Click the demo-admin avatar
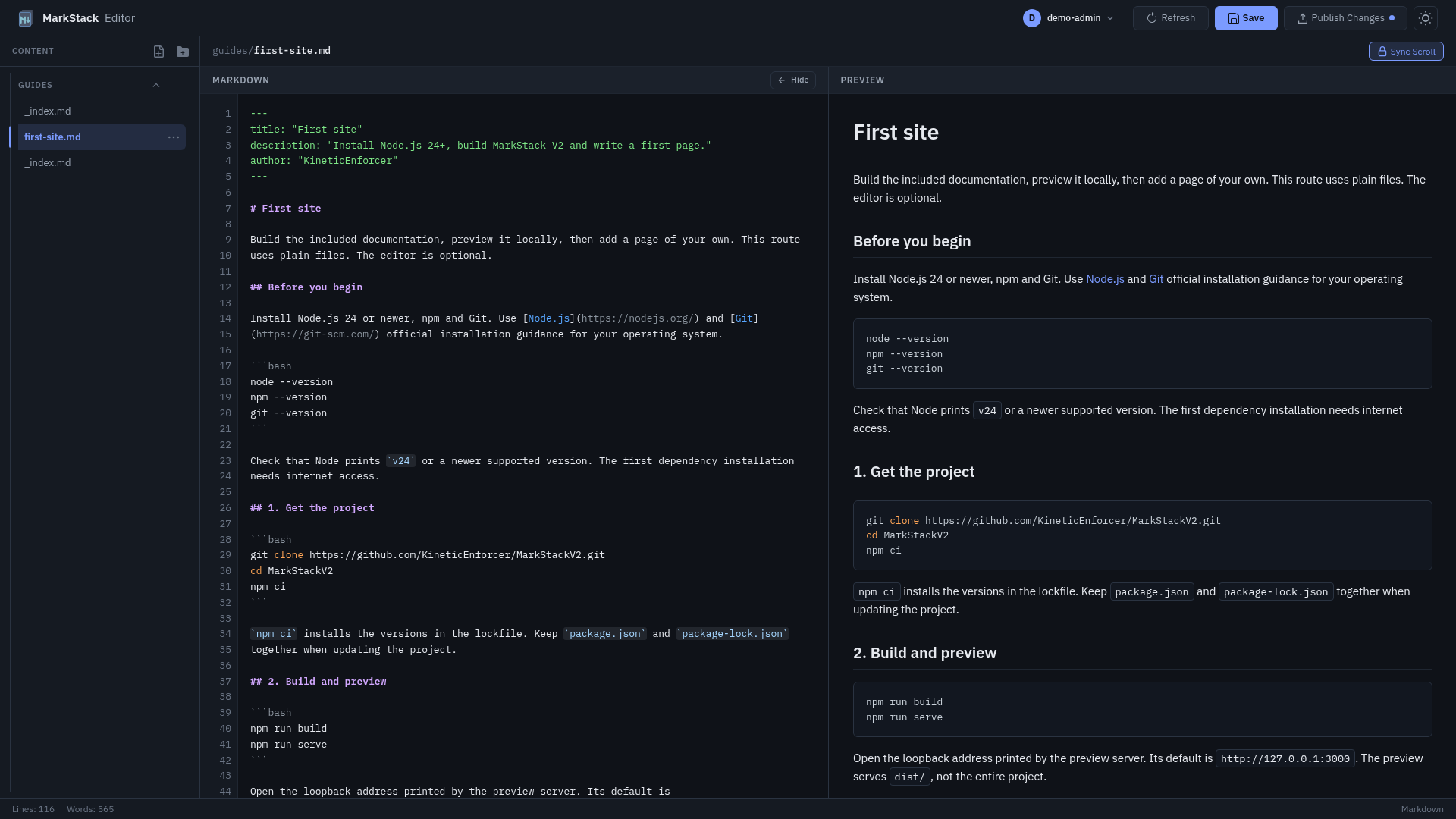 coord(1031,18)
